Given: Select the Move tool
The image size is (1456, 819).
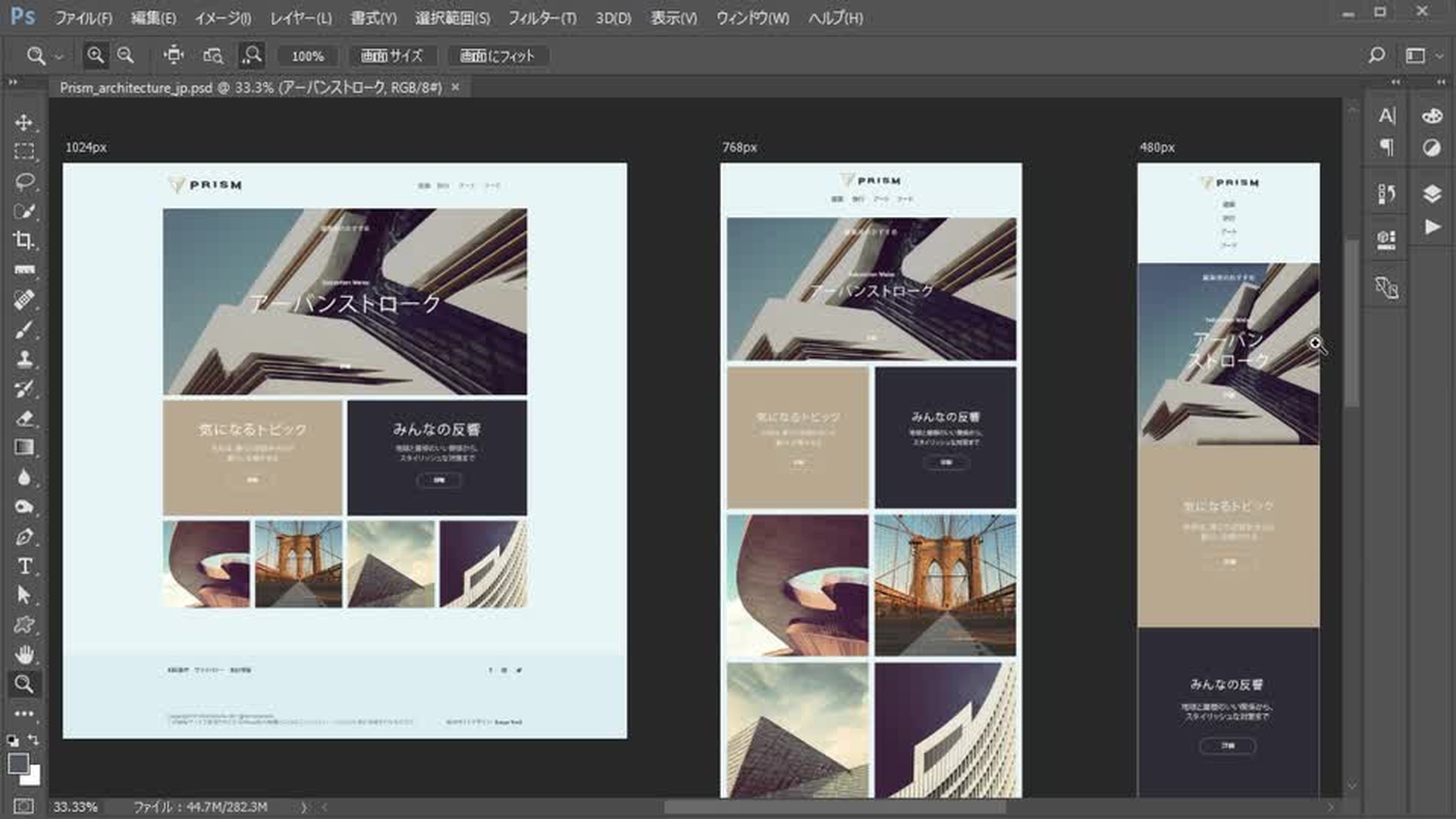Looking at the screenshot, I should click(24, 122).
